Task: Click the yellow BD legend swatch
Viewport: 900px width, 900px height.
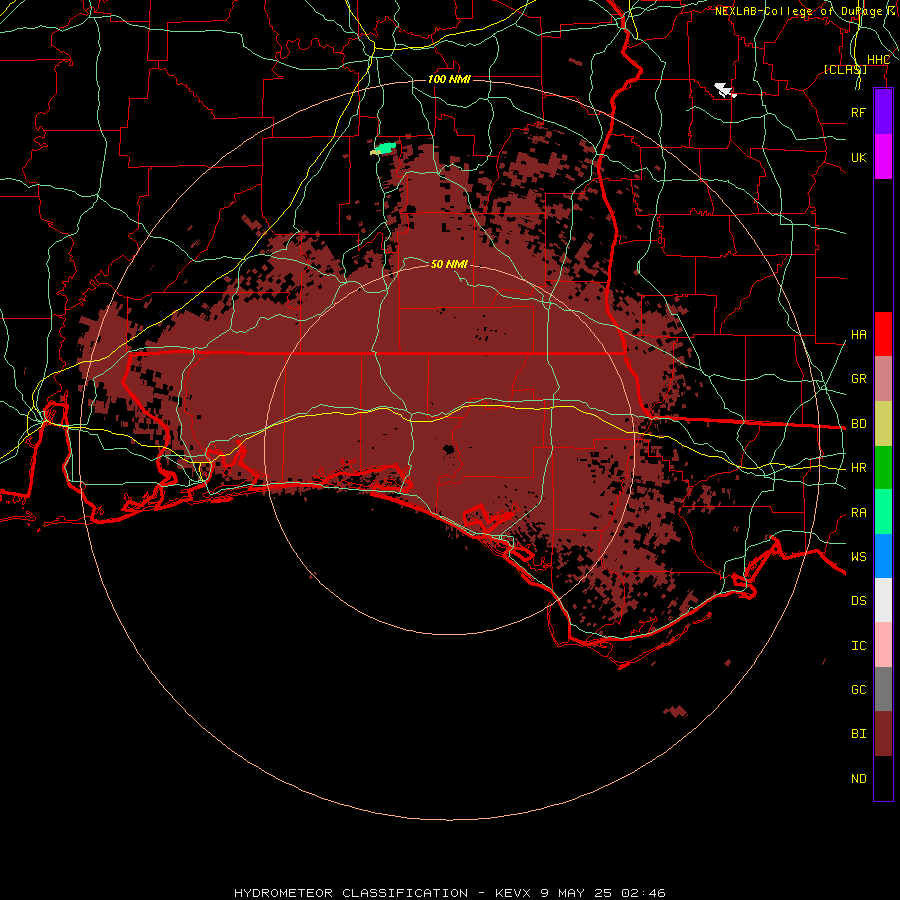Action: click(883, 424)
